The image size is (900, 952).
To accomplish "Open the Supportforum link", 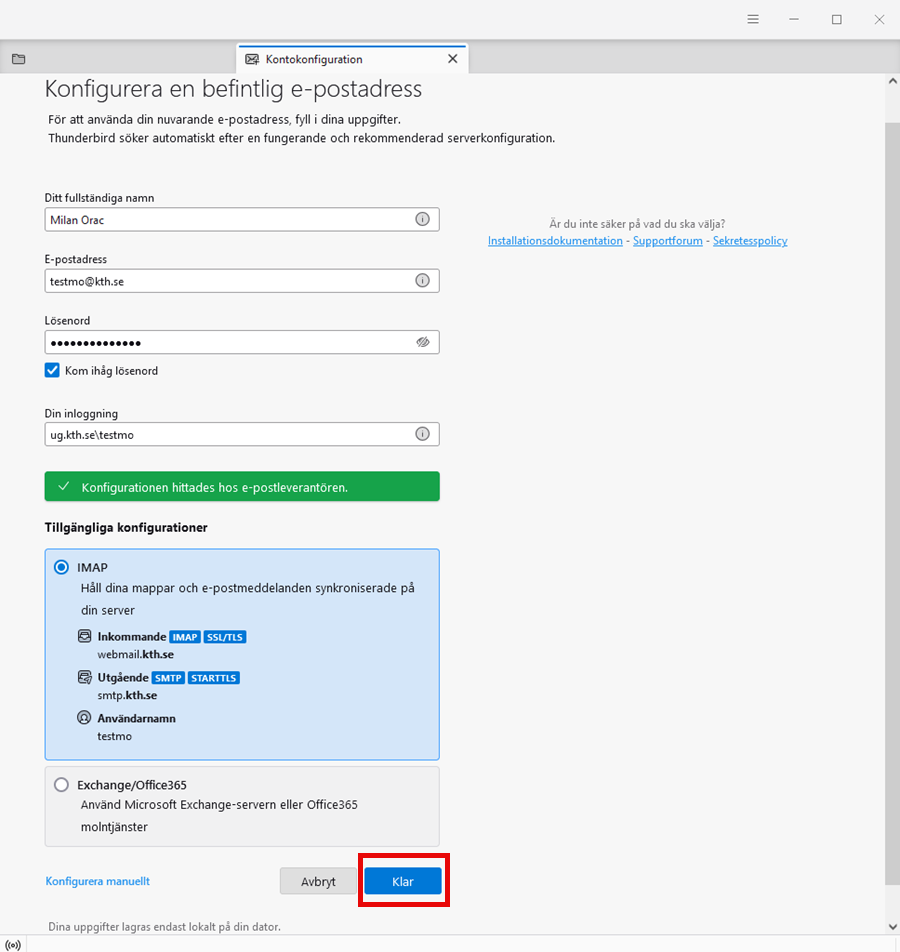I will click(x=667, y=241).
